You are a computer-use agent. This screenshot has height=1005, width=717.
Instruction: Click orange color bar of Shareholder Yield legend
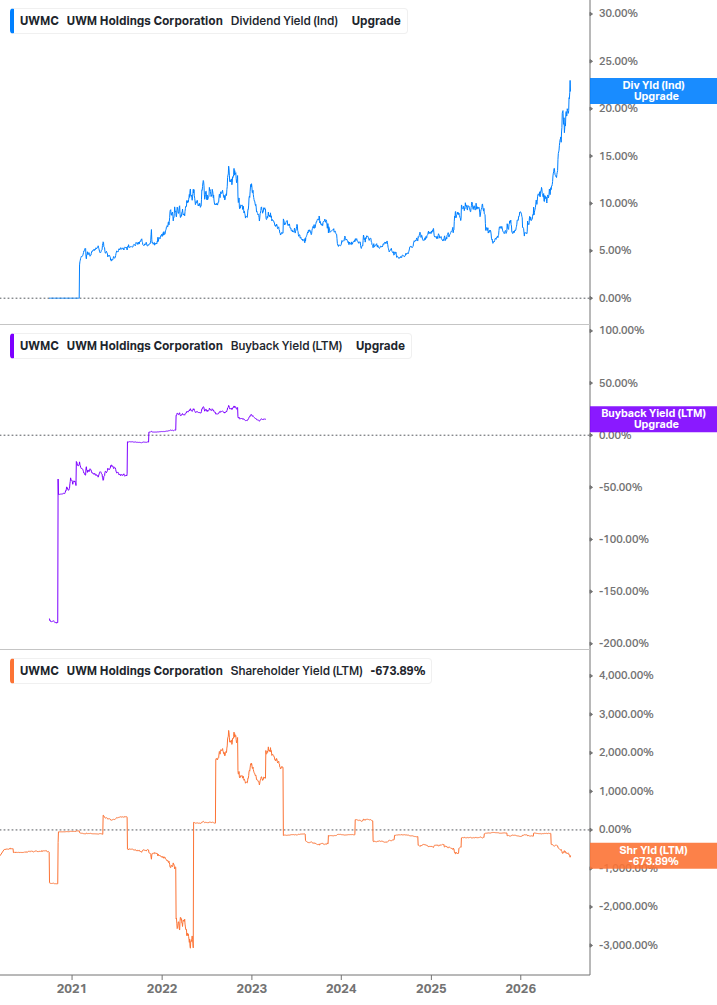point(12,670)
